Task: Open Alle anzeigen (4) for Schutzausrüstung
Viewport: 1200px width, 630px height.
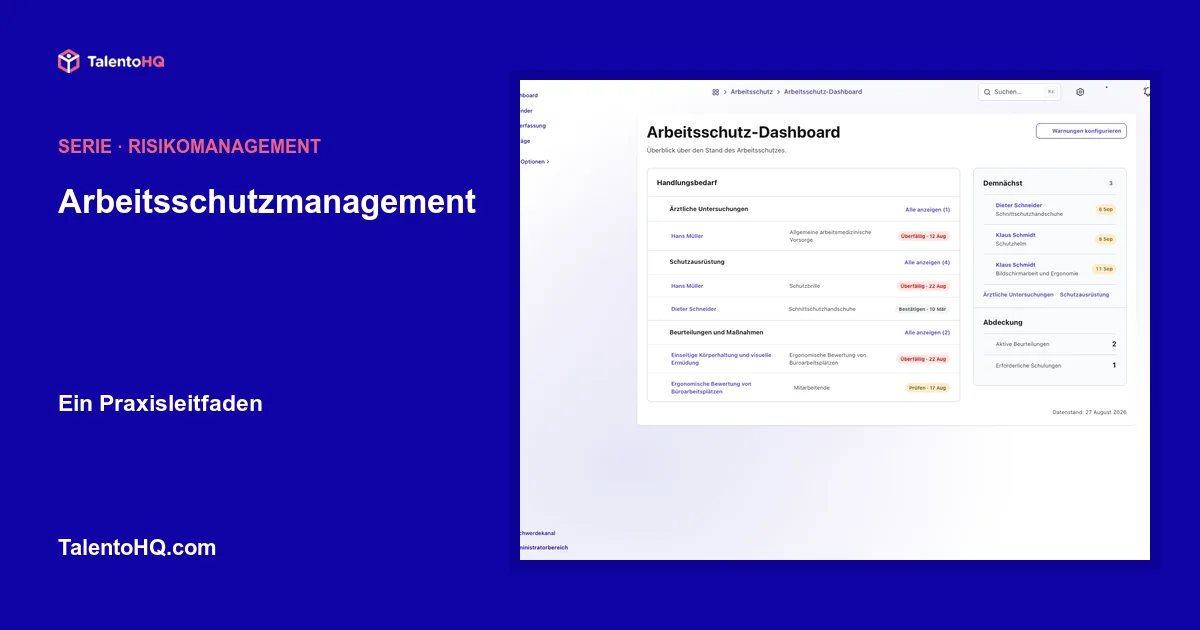Action: coord(927,262)
